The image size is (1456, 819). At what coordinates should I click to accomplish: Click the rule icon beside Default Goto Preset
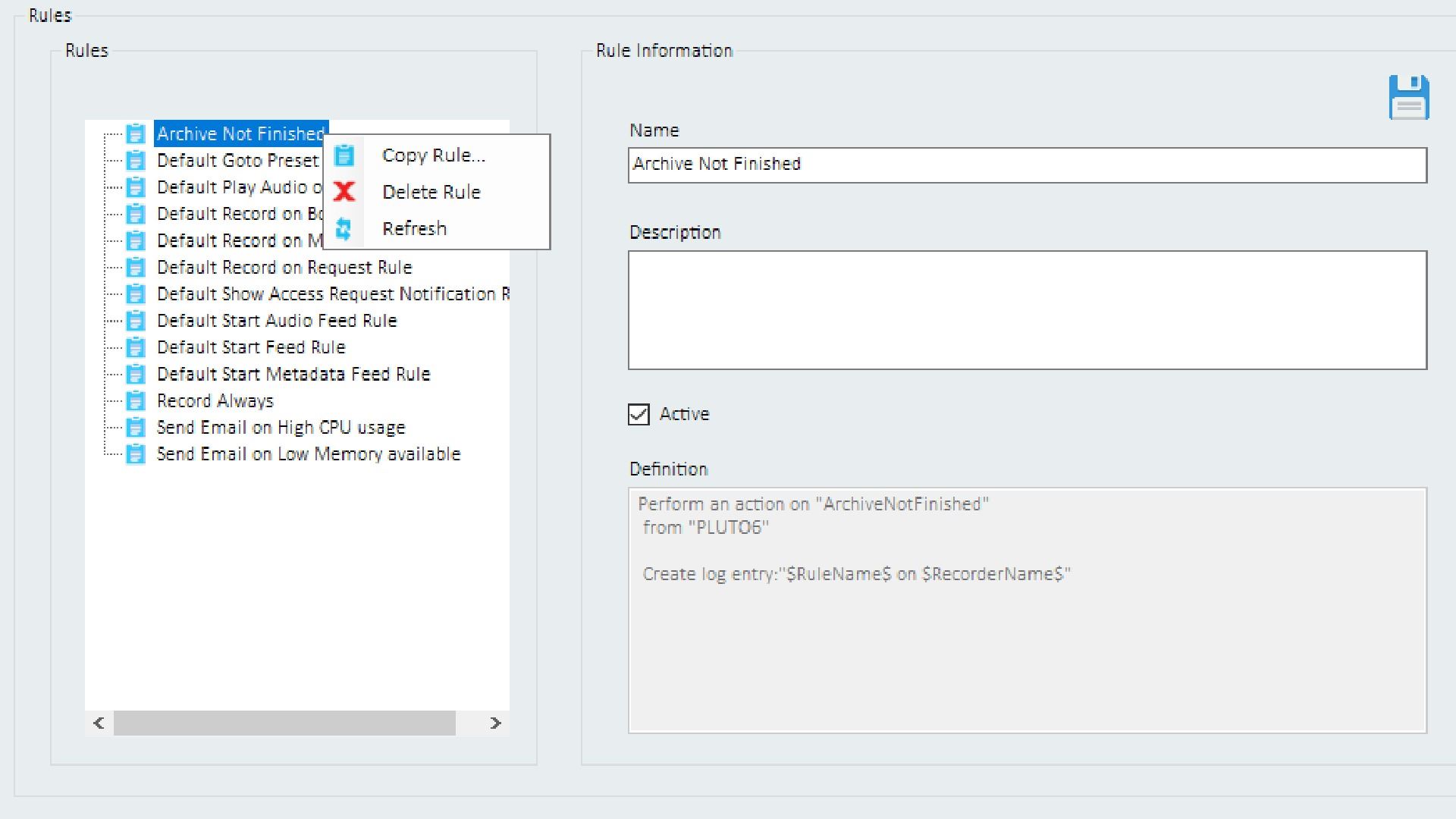(x=136, y=161)
